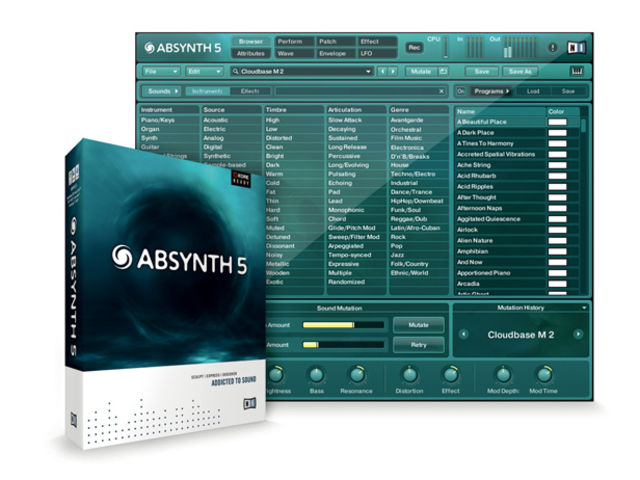Adjust the upper mutation Amount slider
640x480 pixels.
[x=343, y=325]
